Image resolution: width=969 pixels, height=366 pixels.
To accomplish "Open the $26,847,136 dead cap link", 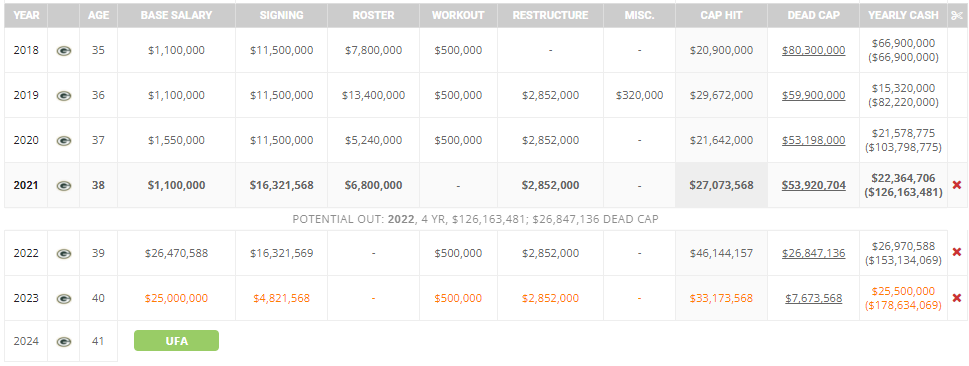I will point(813,253).
